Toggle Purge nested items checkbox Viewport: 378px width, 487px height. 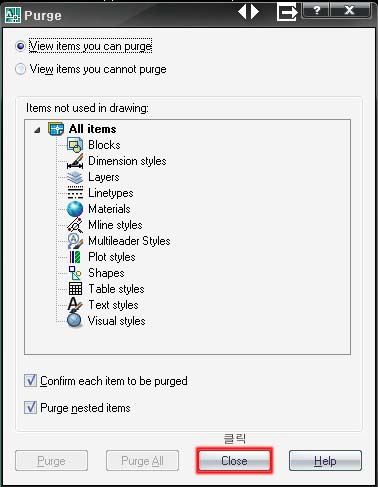(x=30, y=407)
